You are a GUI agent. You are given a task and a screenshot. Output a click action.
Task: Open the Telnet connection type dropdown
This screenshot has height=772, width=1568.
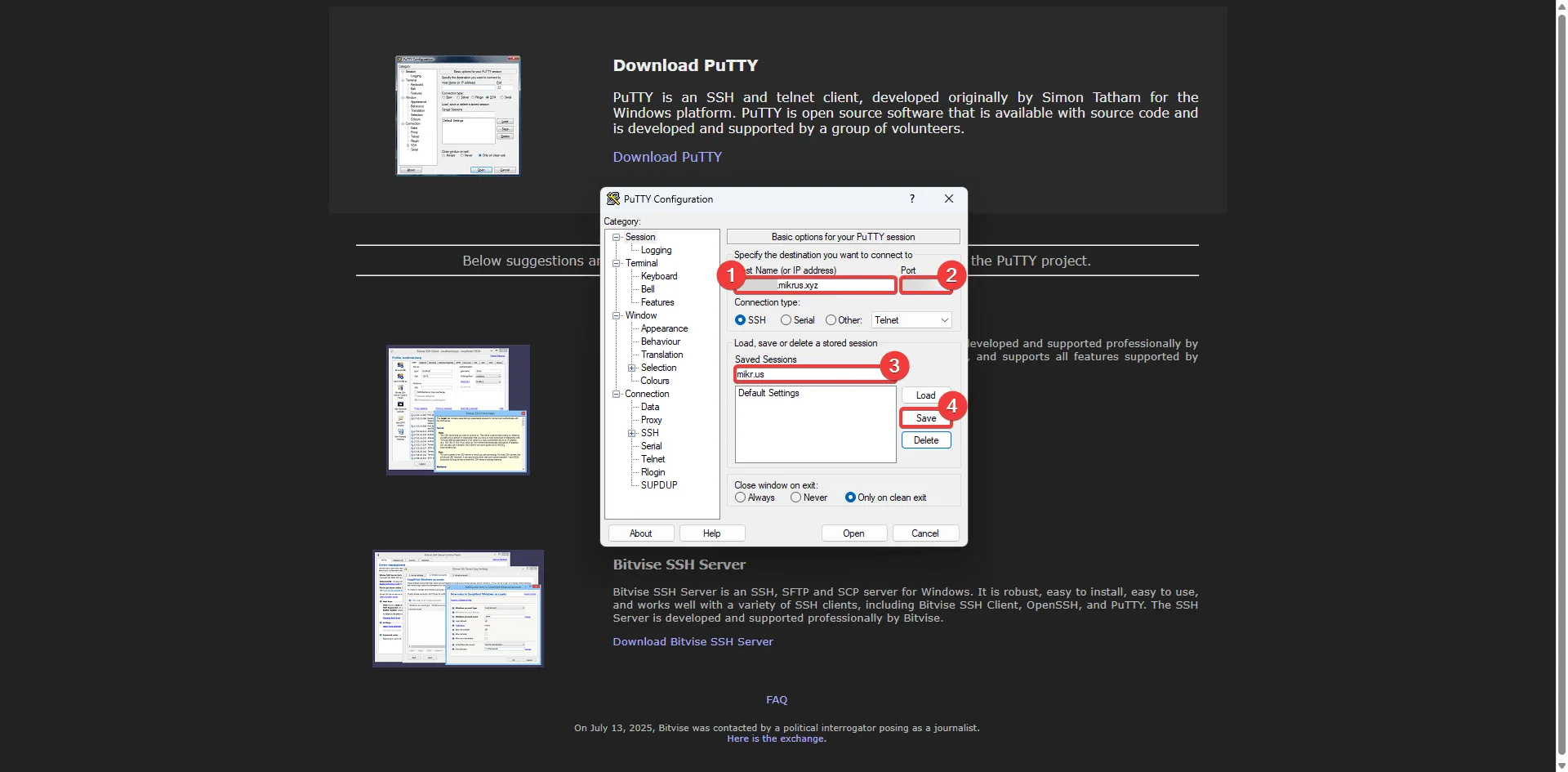[x=911, y=320]
